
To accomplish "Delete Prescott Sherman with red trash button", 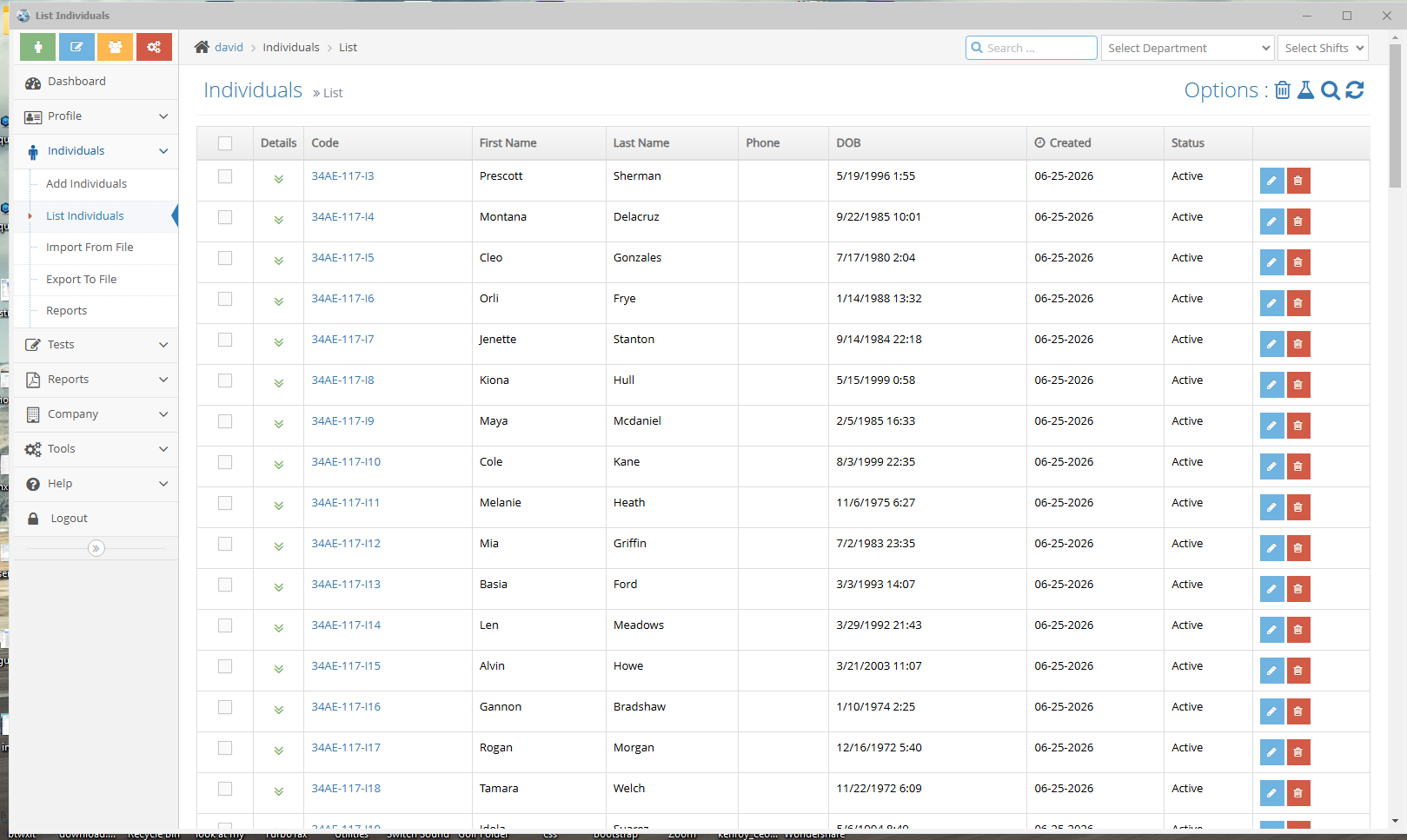I will point(1298,181).
